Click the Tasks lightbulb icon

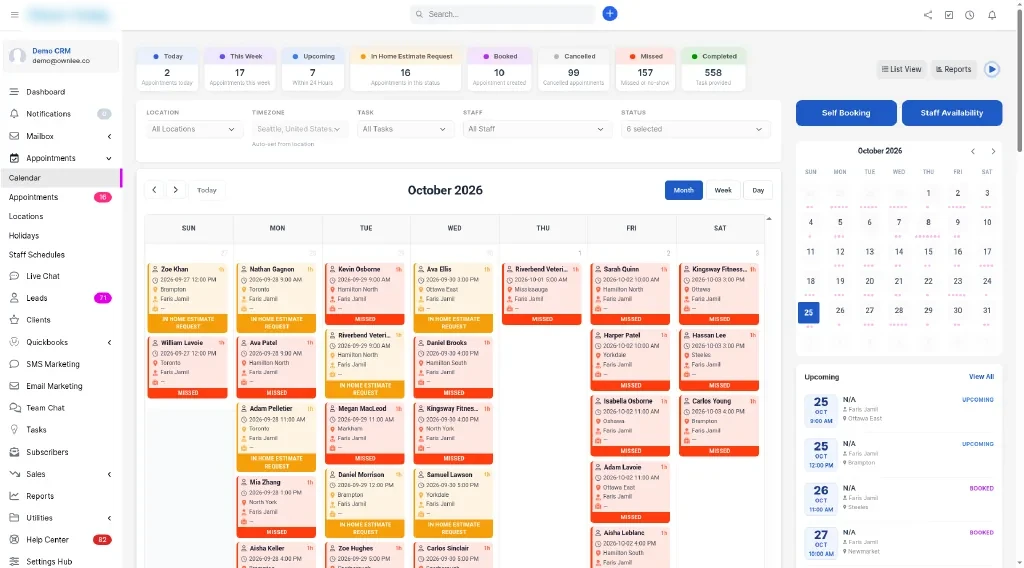click(14, 430)
